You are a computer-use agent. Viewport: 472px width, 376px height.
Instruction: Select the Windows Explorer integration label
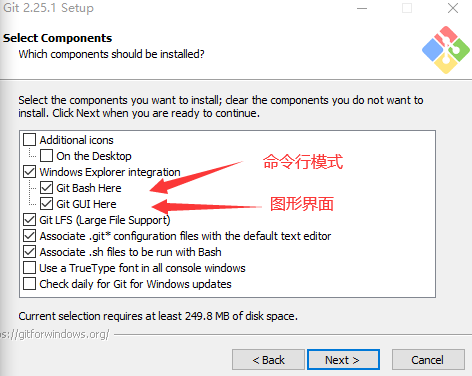pyautogui.click(x=110, y=172)
